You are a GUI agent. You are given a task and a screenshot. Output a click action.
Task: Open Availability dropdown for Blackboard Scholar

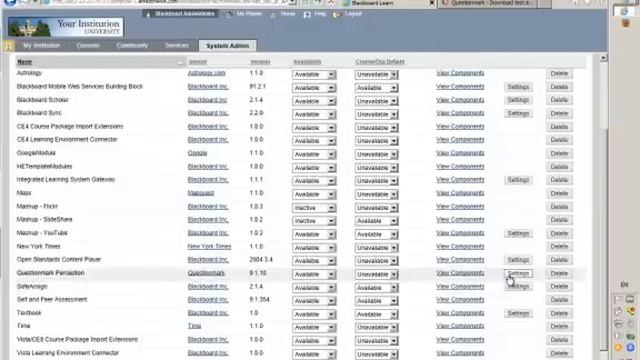coord(314,101)
